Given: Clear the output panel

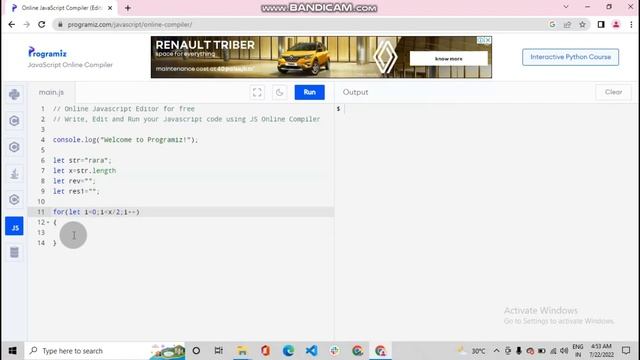Looking at the screenshot, I should [613, 92].
